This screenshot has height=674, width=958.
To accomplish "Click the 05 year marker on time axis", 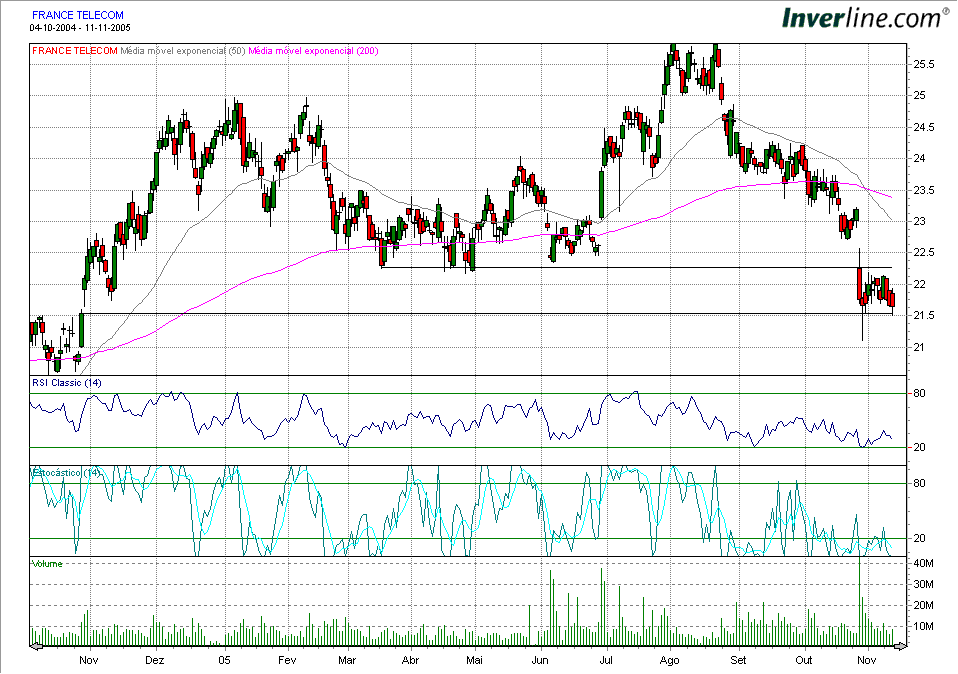I will point(224,661).
